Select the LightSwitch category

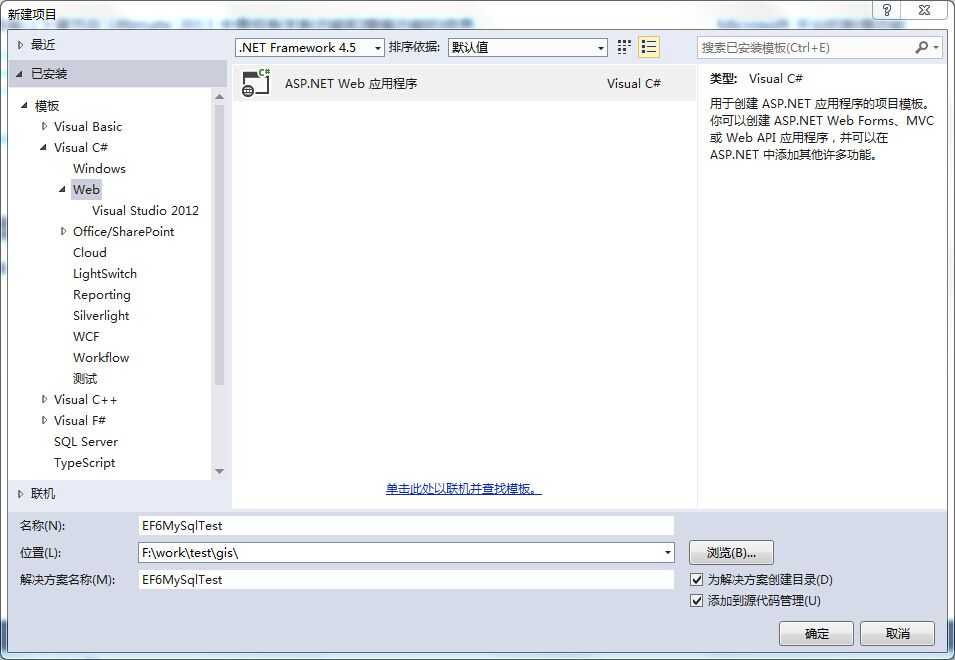(105, 274)
